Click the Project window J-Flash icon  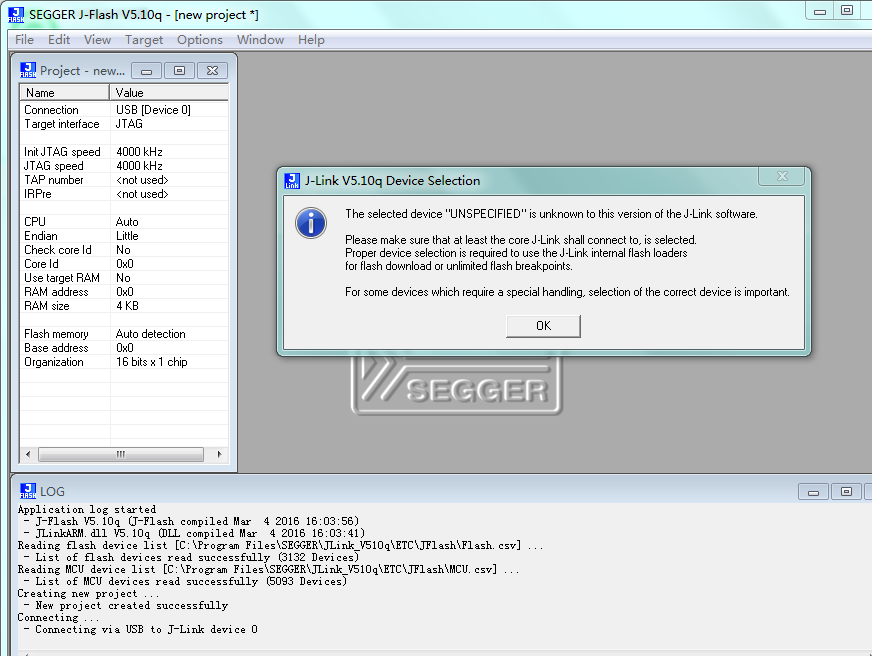pos(28,71)
